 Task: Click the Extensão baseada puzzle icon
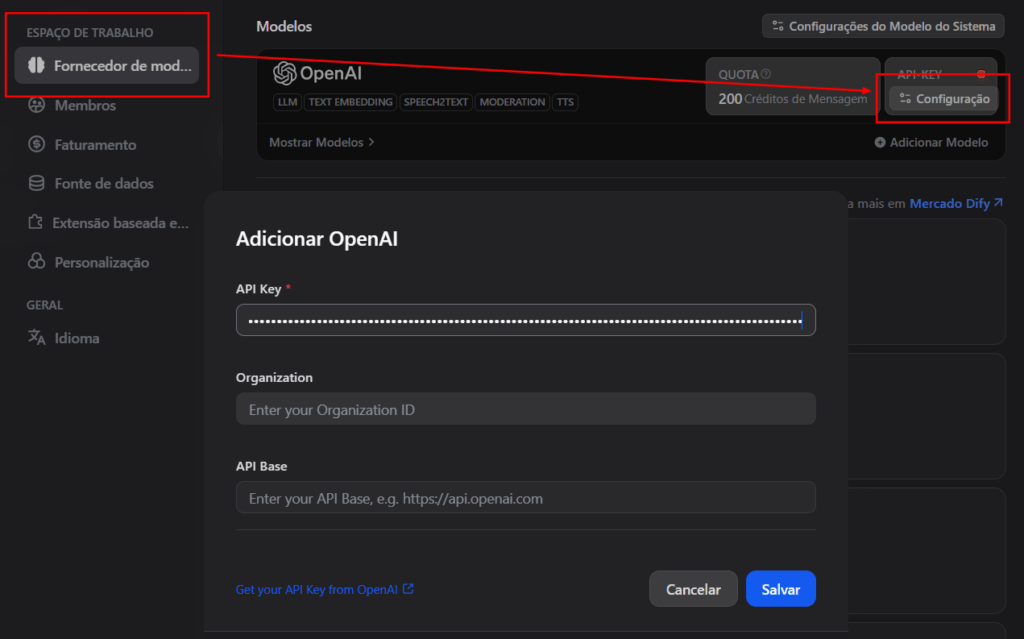pos(35,222)
